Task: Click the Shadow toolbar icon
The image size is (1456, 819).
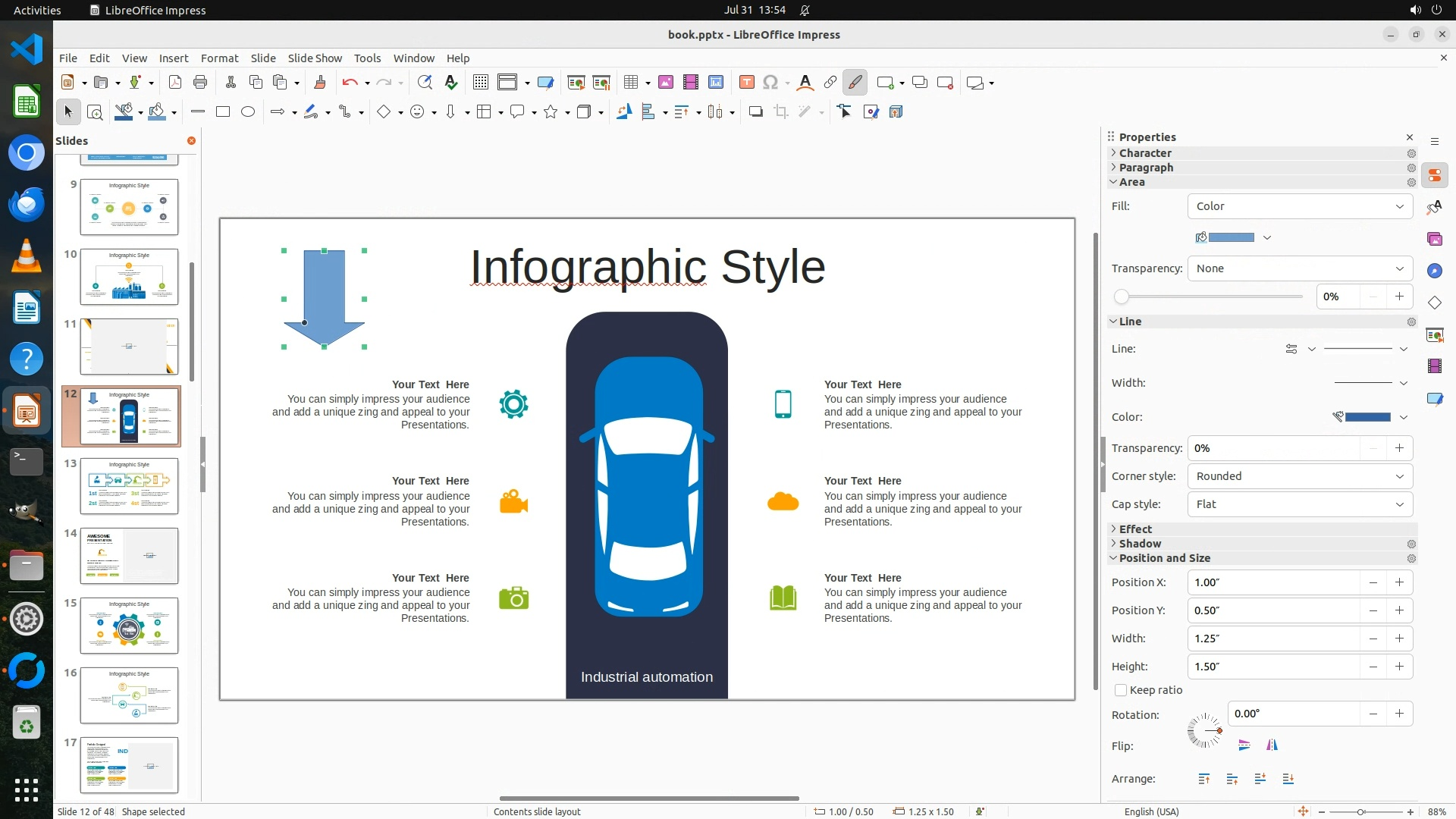Action: coord(755,112)
